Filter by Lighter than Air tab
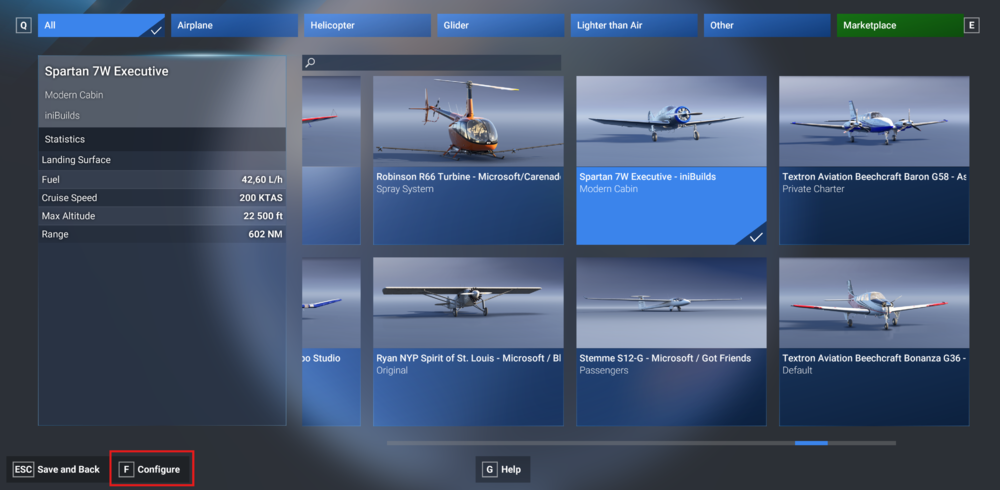This screenshot has height=490, width=1000. click(632, 25)
